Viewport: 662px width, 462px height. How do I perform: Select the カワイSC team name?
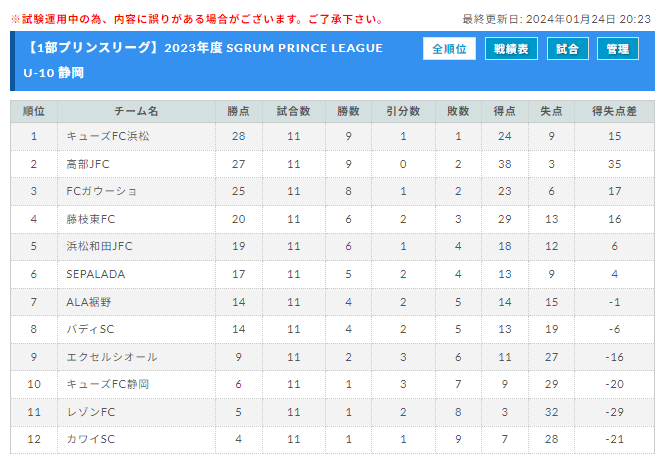pos(91,439)
